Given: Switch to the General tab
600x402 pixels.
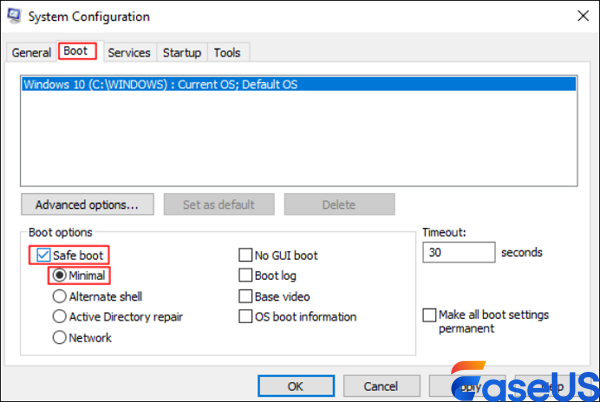Looking at the screenshot, I should [x=31, y=52].
